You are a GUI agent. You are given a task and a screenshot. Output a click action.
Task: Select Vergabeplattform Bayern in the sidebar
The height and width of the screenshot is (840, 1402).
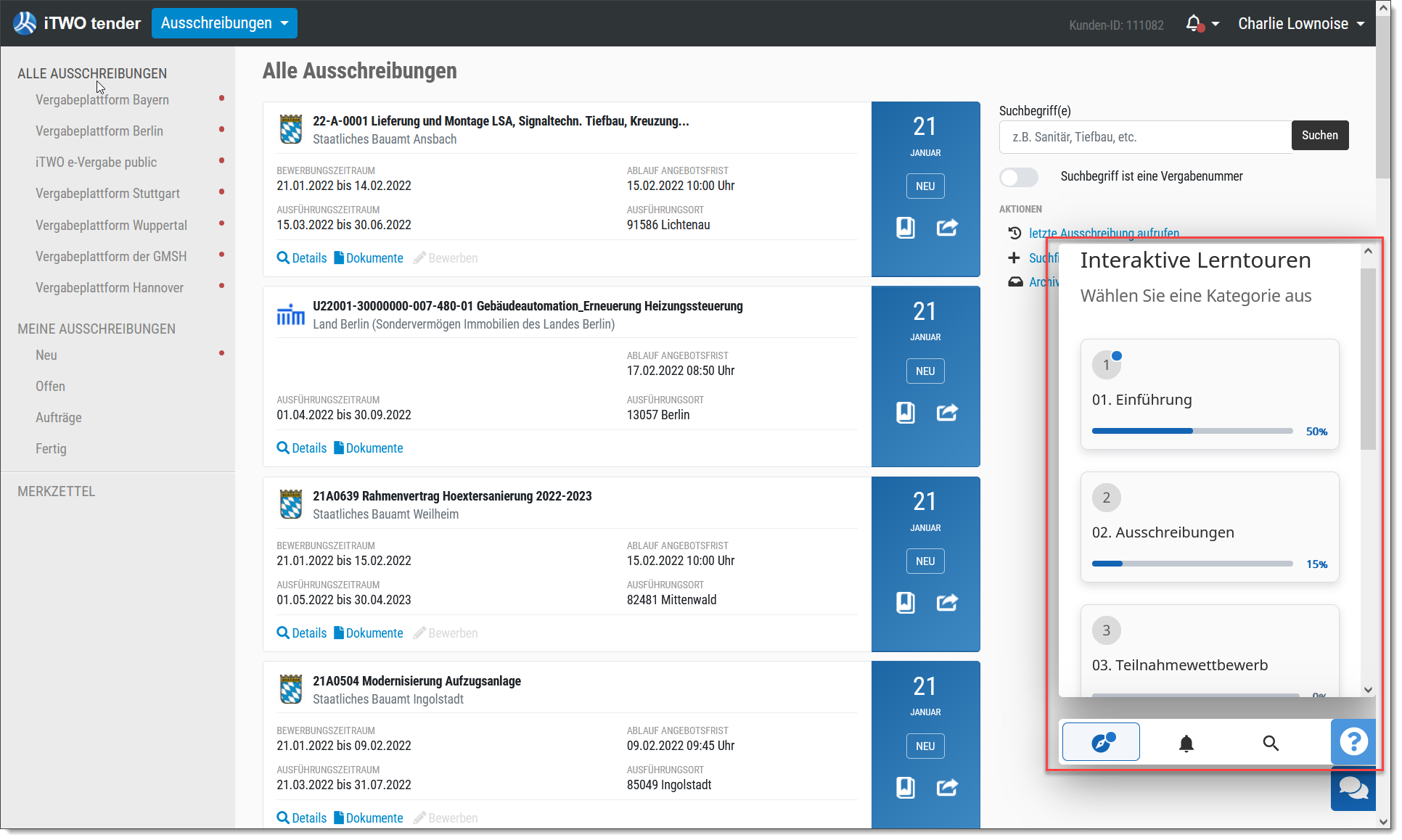[102, 99]
